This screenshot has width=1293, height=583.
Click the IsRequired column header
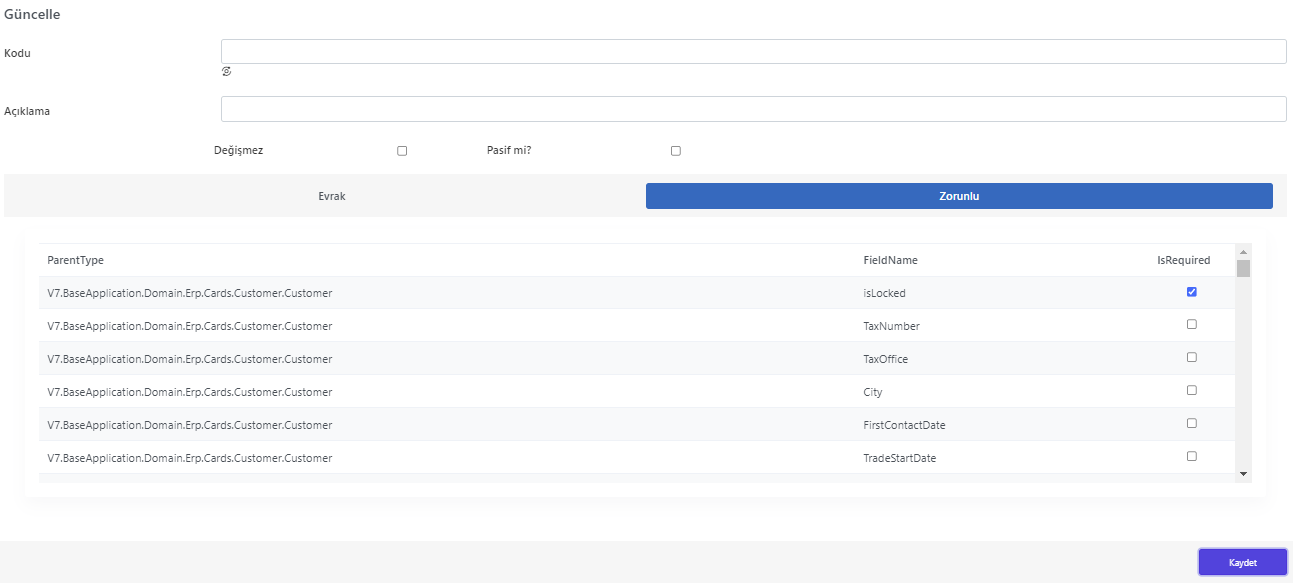1184,260
